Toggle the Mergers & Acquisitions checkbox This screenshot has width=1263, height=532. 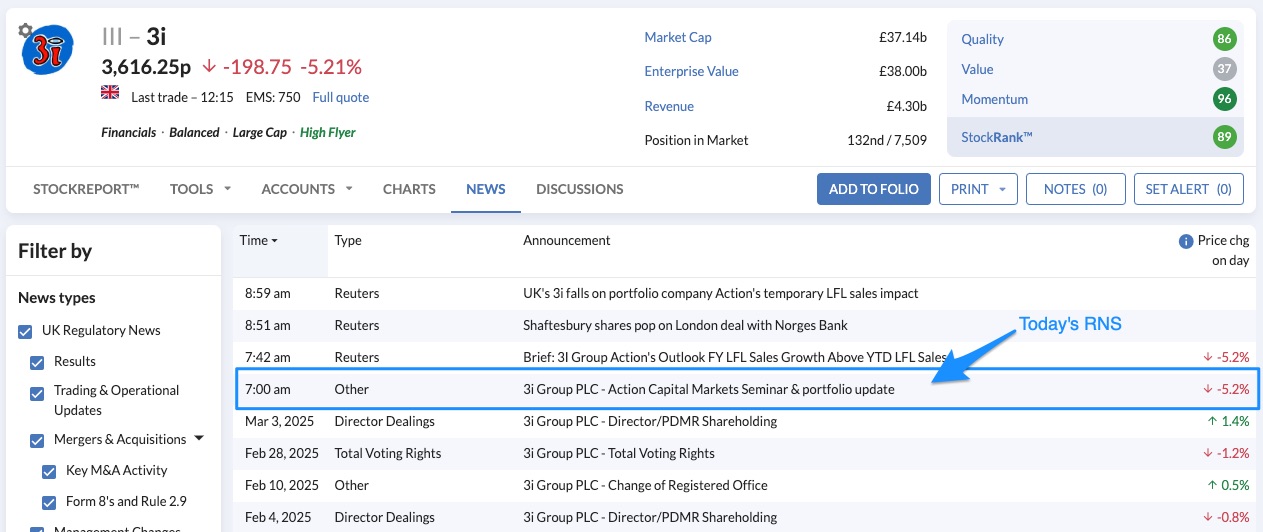[38, 440]
